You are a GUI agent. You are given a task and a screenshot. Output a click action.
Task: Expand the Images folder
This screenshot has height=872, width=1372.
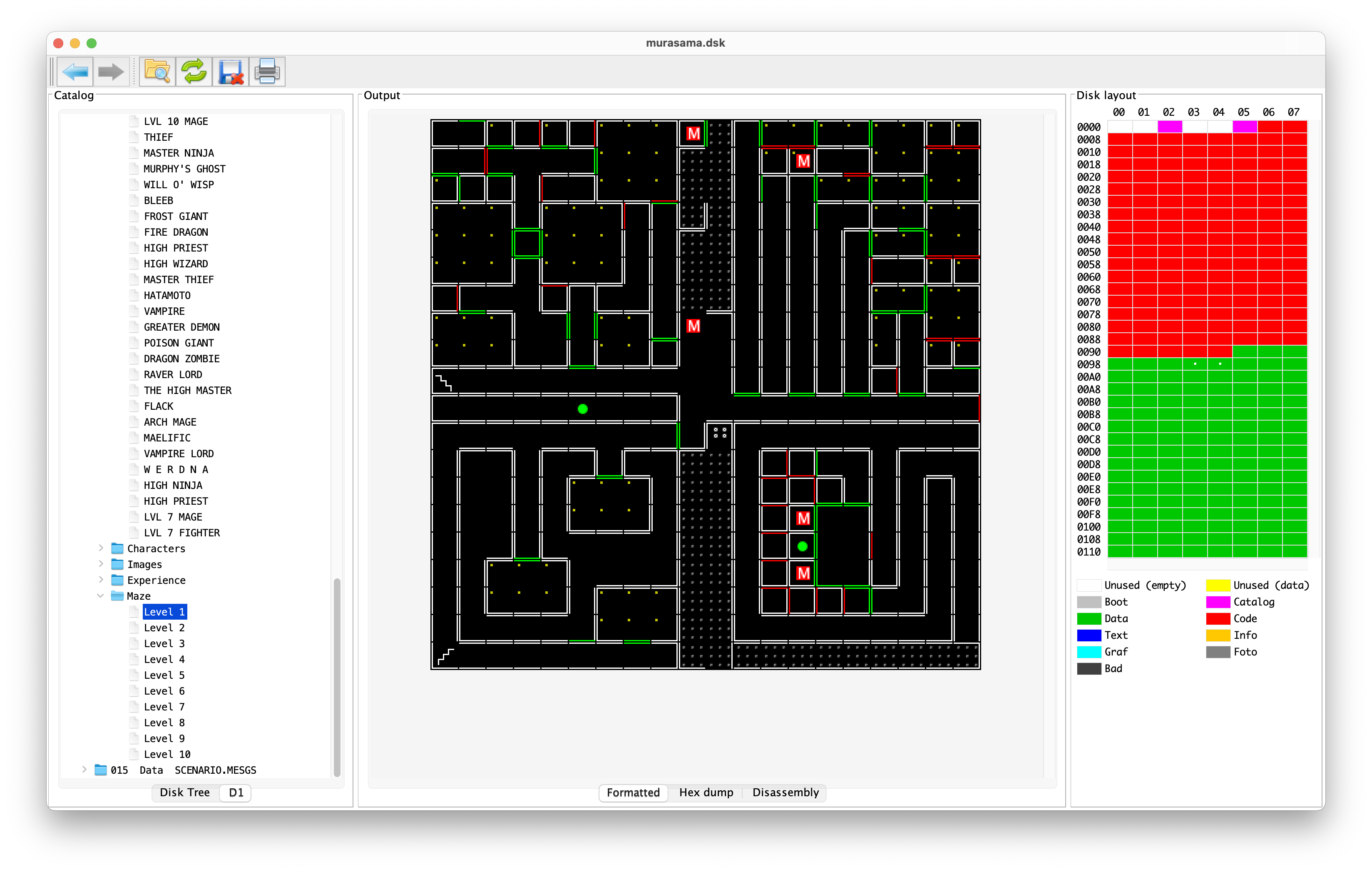point(101,564)
